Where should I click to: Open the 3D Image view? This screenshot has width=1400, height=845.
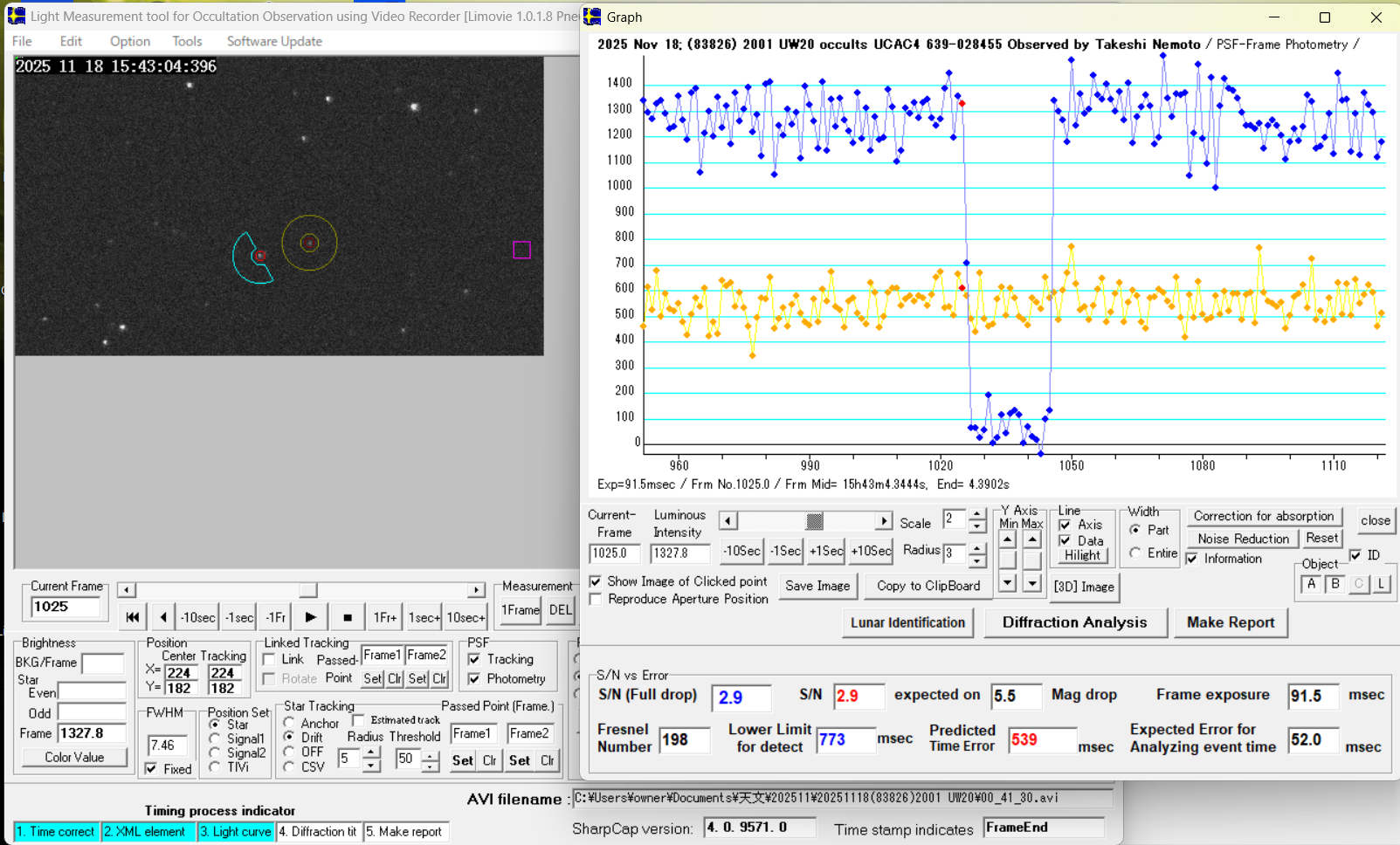(1084, 587)
